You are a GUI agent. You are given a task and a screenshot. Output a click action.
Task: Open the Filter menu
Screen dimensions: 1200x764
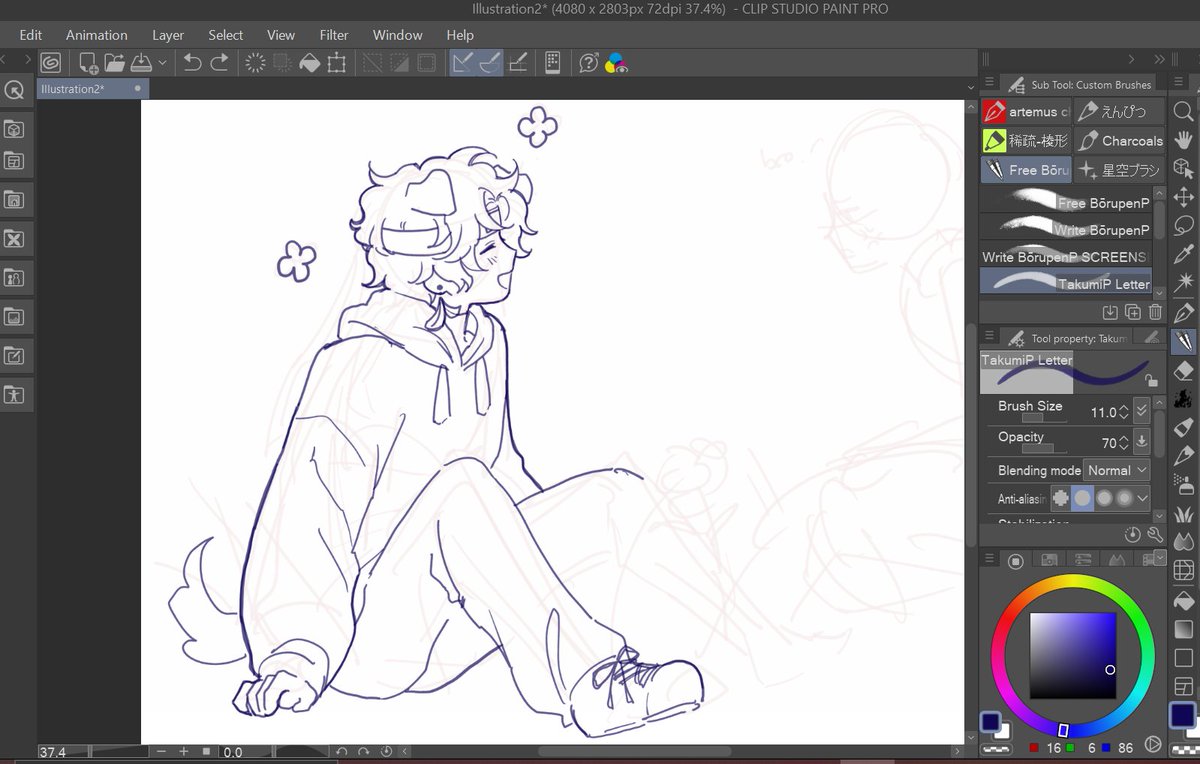[x=334, y=34]
